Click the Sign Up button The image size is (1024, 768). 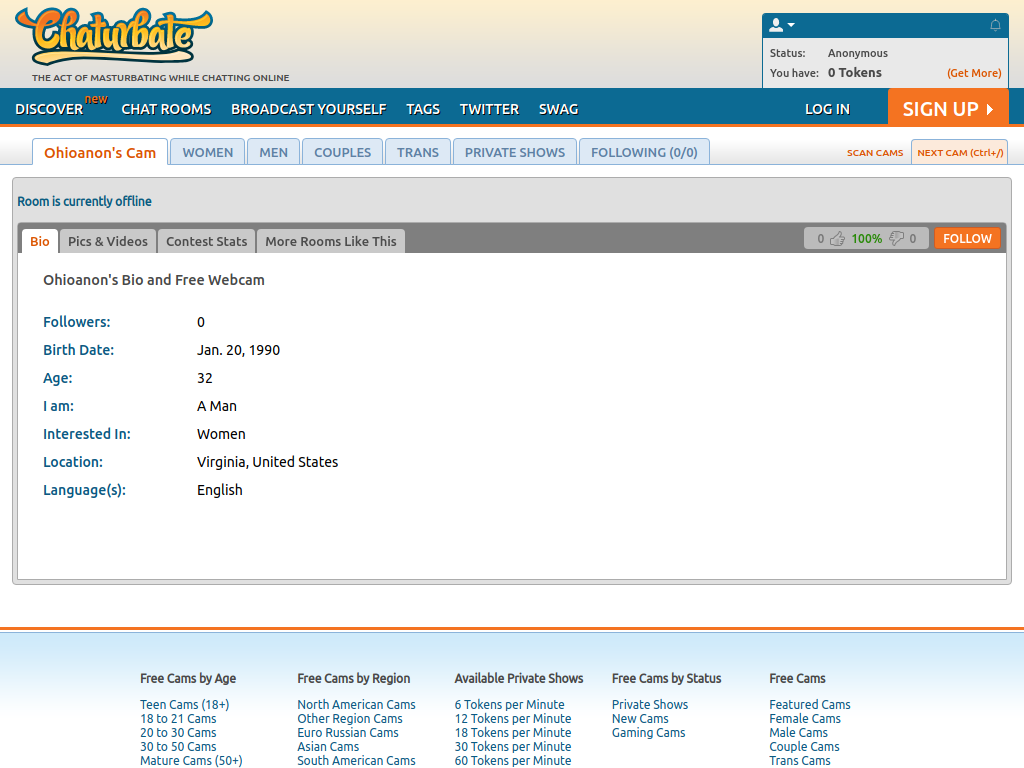click(x=948, y=108)
